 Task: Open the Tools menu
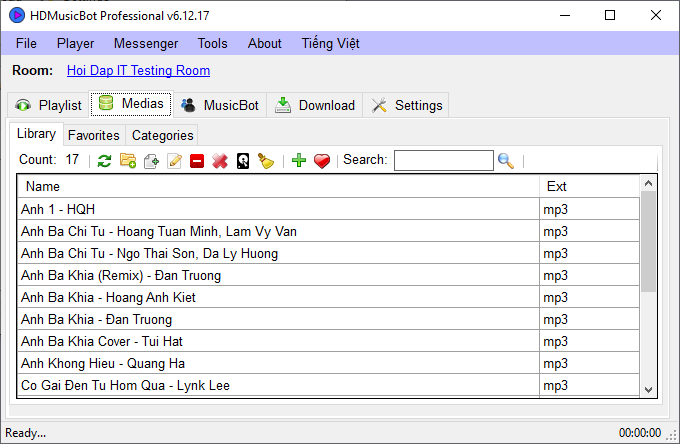212,43
